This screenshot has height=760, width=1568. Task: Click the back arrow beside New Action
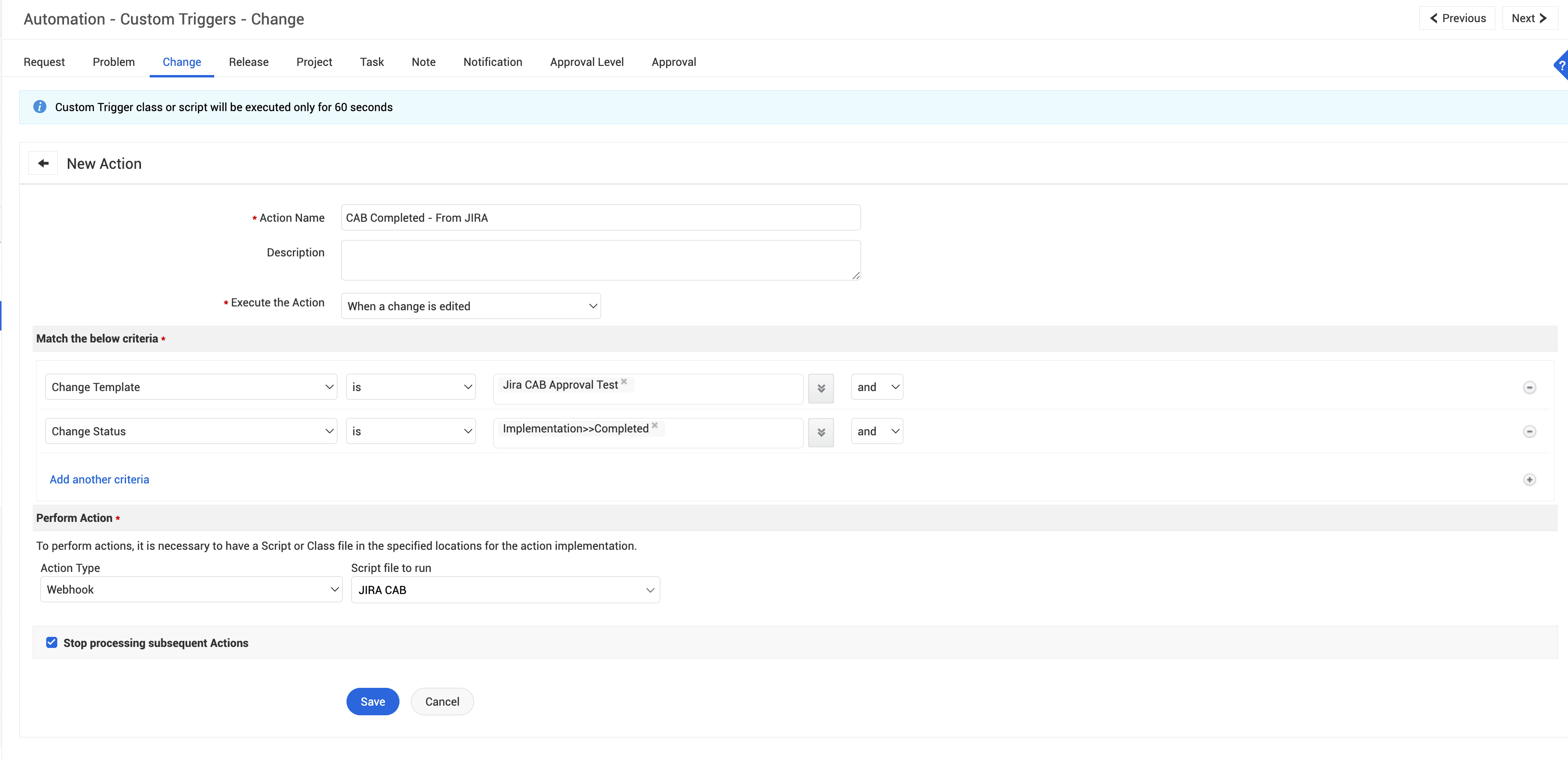43,163
